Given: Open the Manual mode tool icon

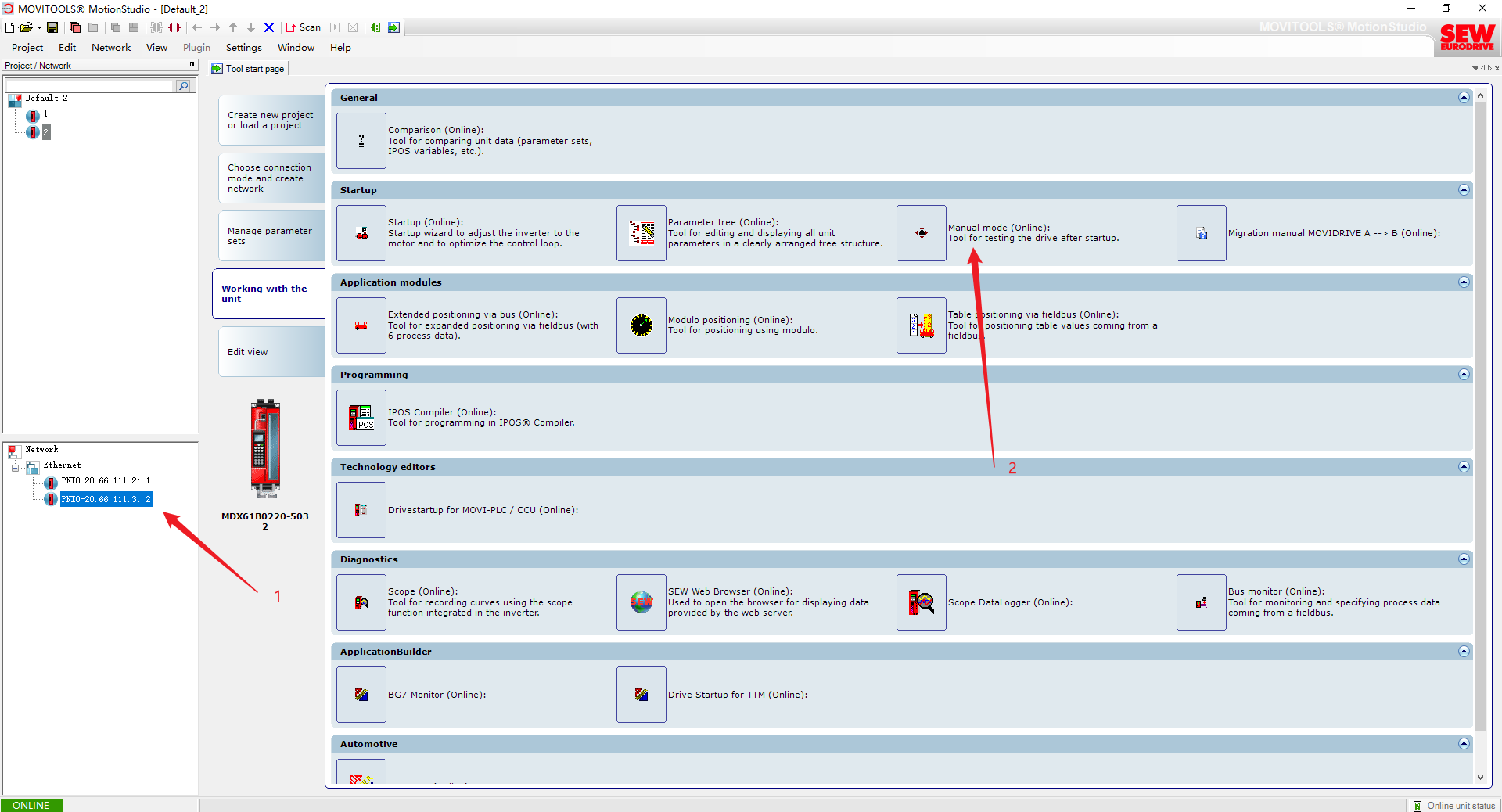Looking at the screenshot, I should (921, 233).
